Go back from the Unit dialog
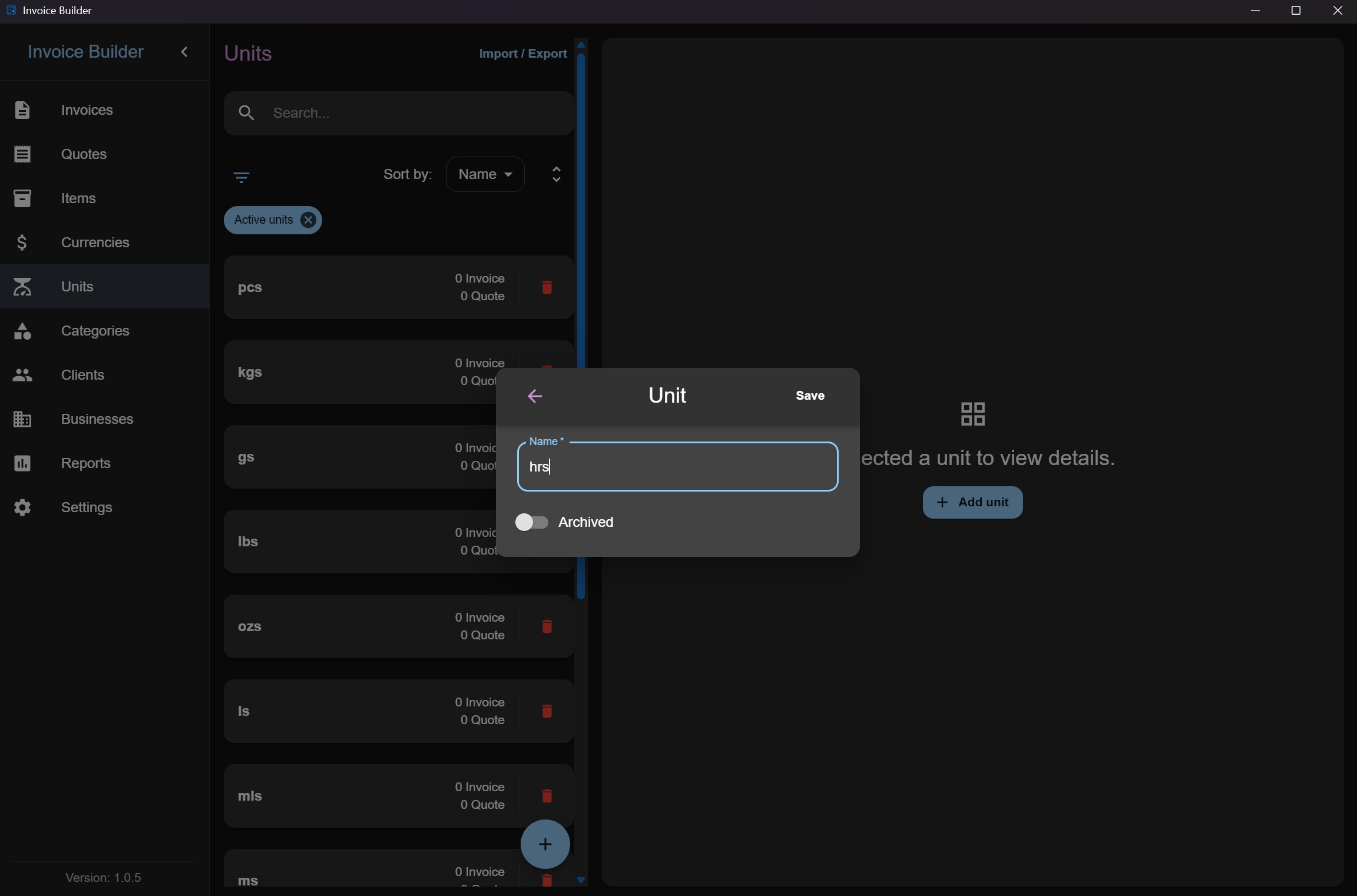Image resolution: width=1357 pixels, height=896 pixels. pyautogui.click(x=535, y=396)
